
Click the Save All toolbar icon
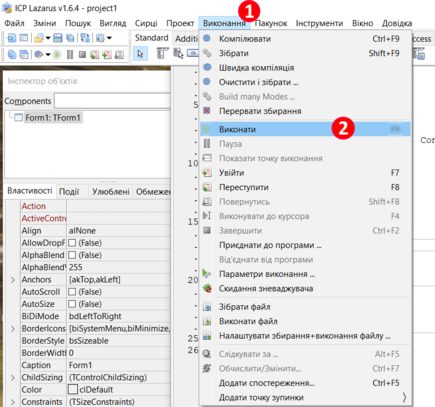(70, 38)
